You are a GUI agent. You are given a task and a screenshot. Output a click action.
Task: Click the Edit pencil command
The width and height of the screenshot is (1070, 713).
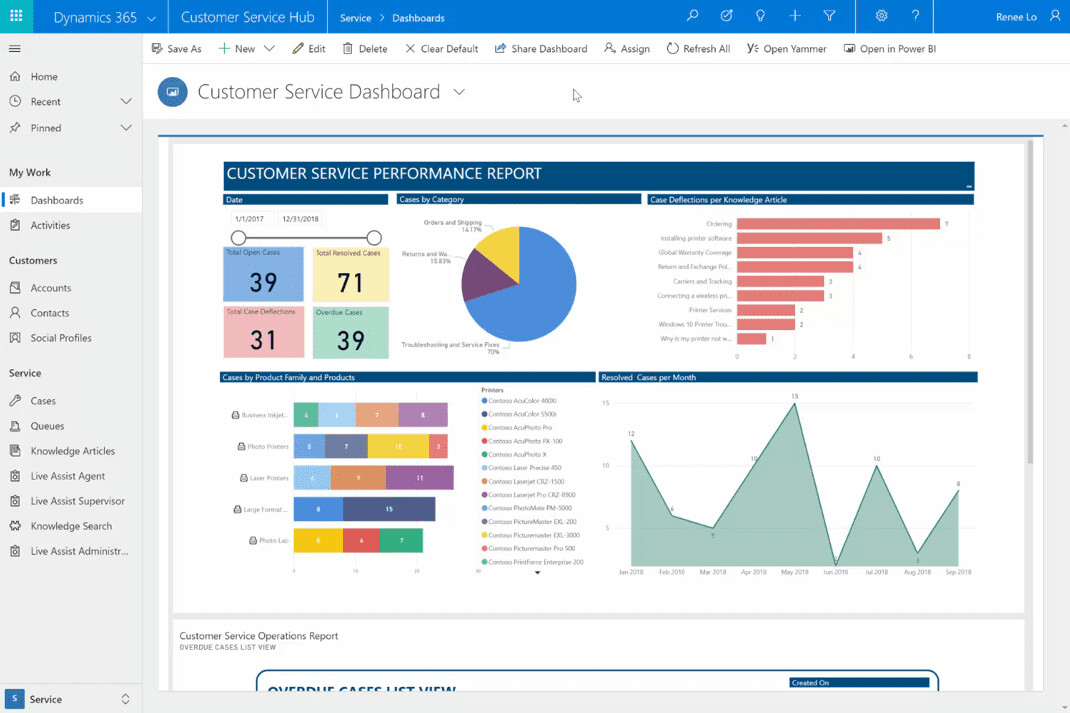308,48
